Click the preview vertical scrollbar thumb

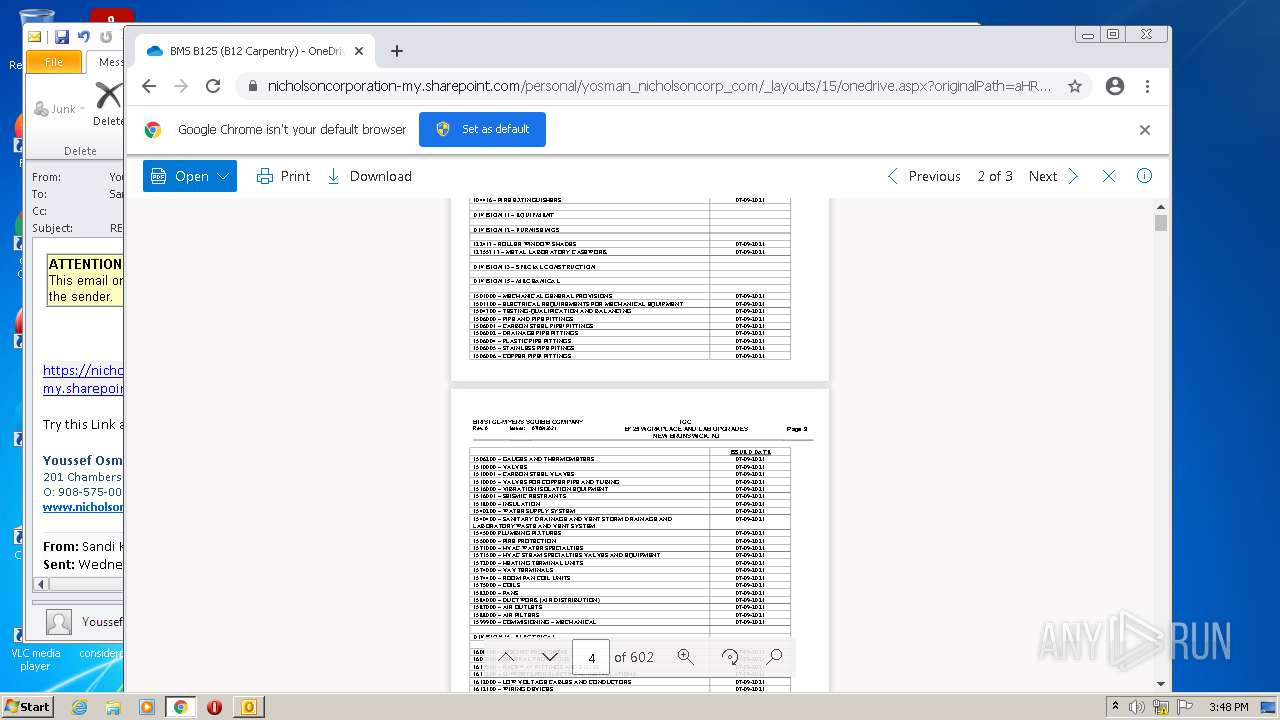click(x=1160, y=222)
